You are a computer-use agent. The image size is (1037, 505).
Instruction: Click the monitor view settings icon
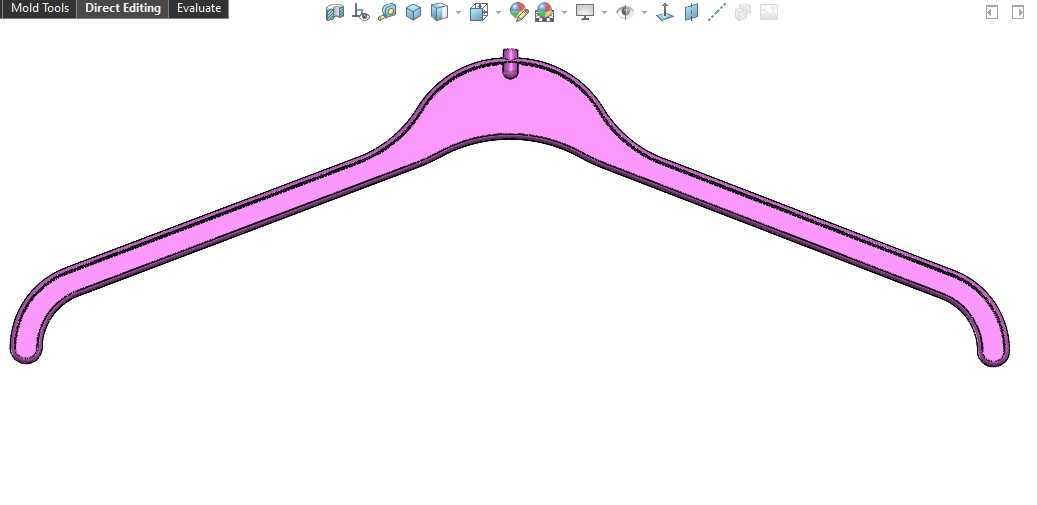(585, 12)
